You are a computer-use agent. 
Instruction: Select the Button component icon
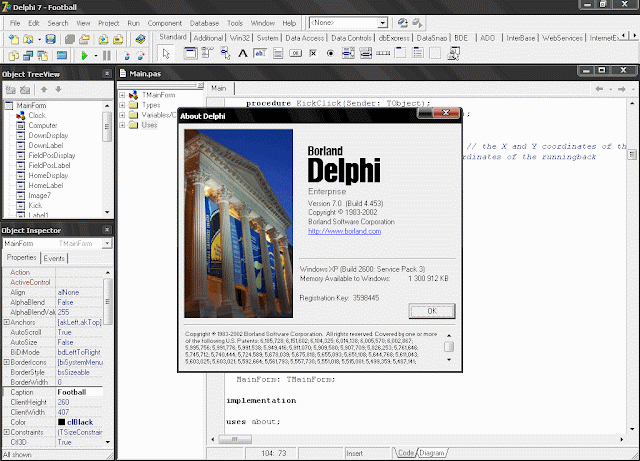(x=296, y=53)
